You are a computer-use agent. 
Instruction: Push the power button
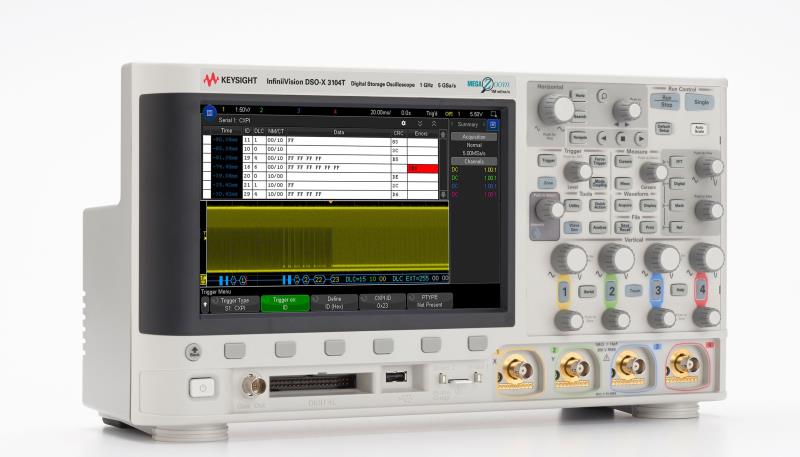click(x=202, y=388)
